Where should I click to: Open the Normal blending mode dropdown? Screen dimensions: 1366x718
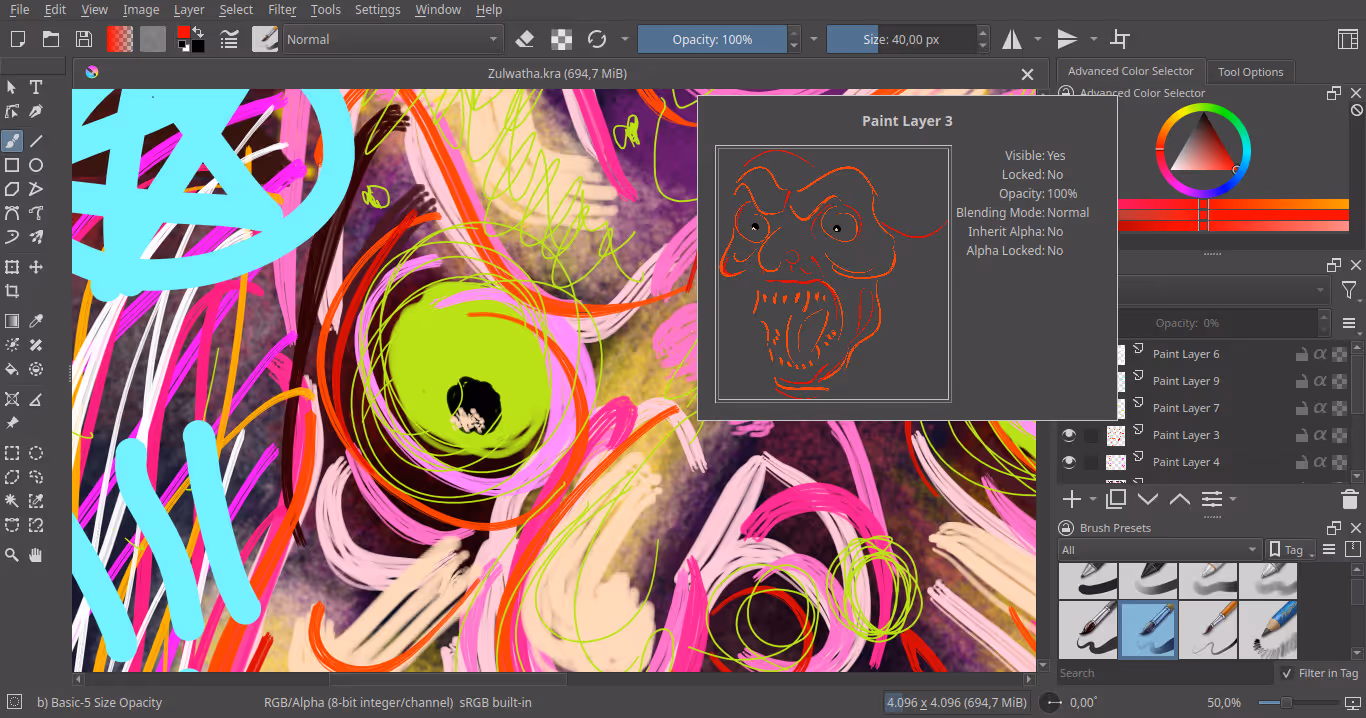[392, 39]
